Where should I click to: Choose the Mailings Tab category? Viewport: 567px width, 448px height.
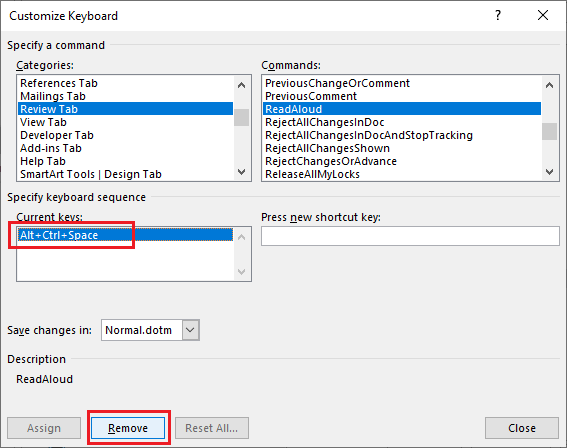53,96
